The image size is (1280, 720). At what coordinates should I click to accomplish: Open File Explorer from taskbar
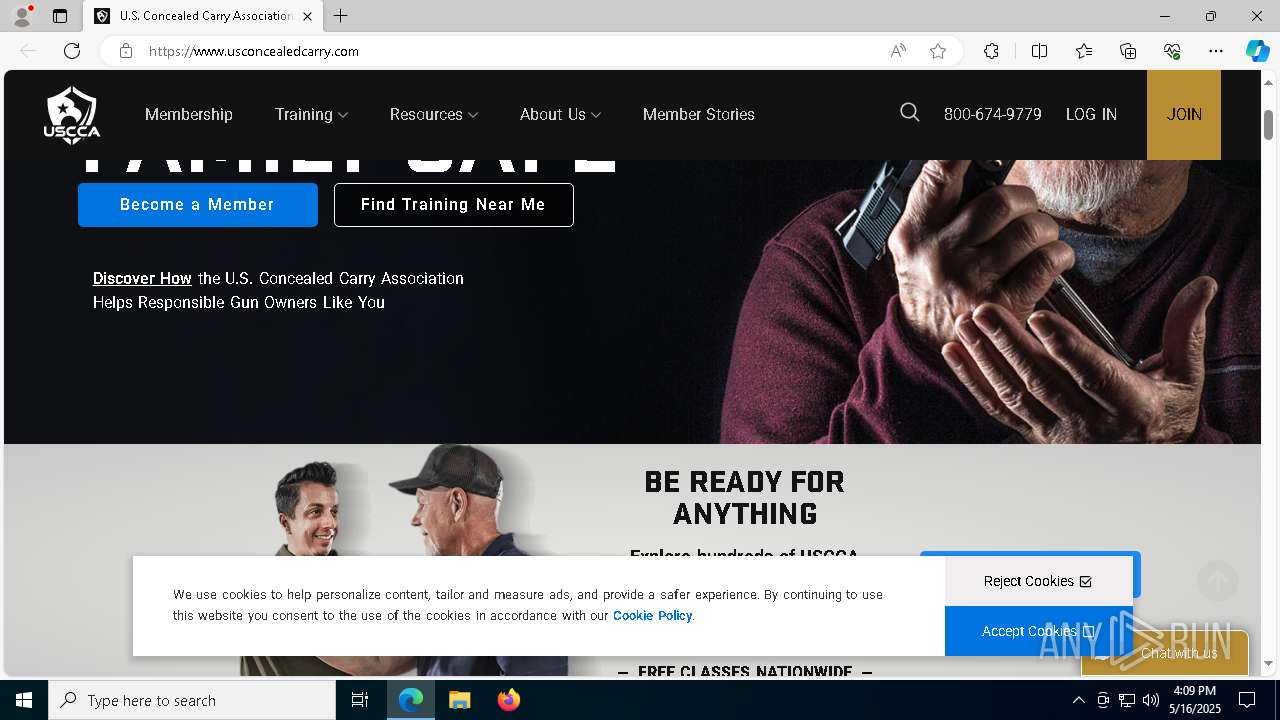[459, 700]
